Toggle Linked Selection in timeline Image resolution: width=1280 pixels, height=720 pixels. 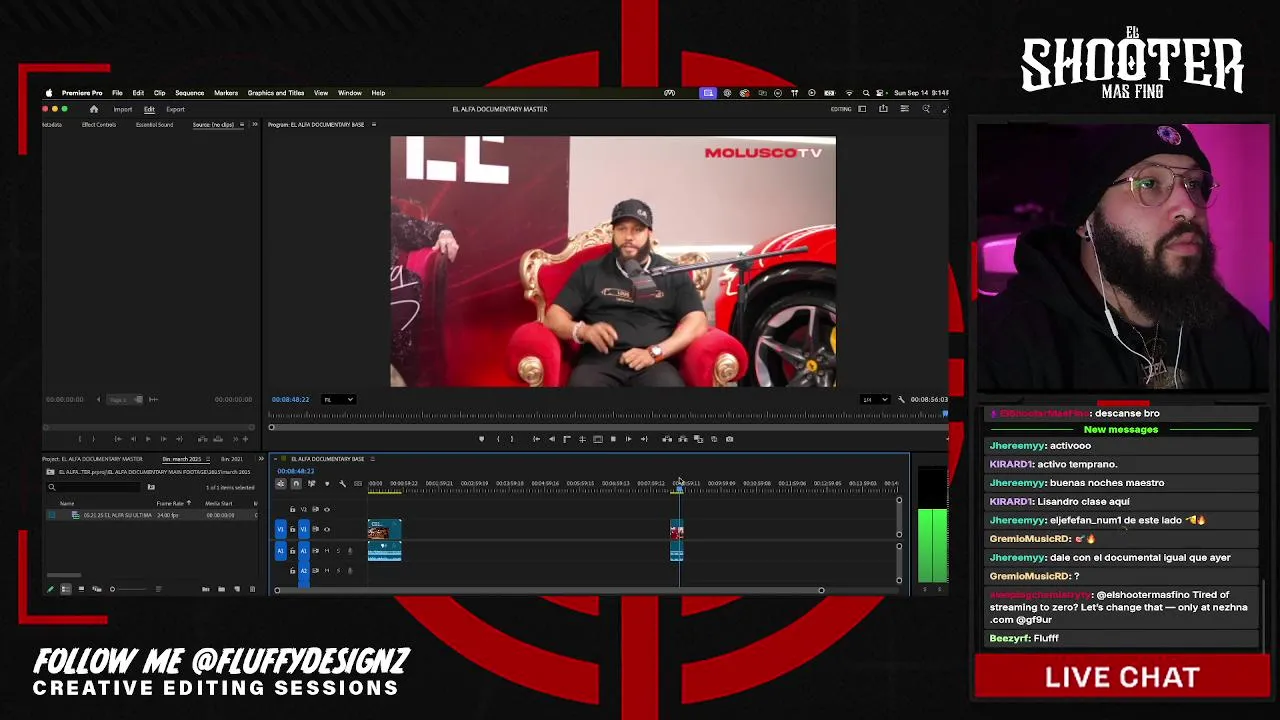tap(311, 484)
